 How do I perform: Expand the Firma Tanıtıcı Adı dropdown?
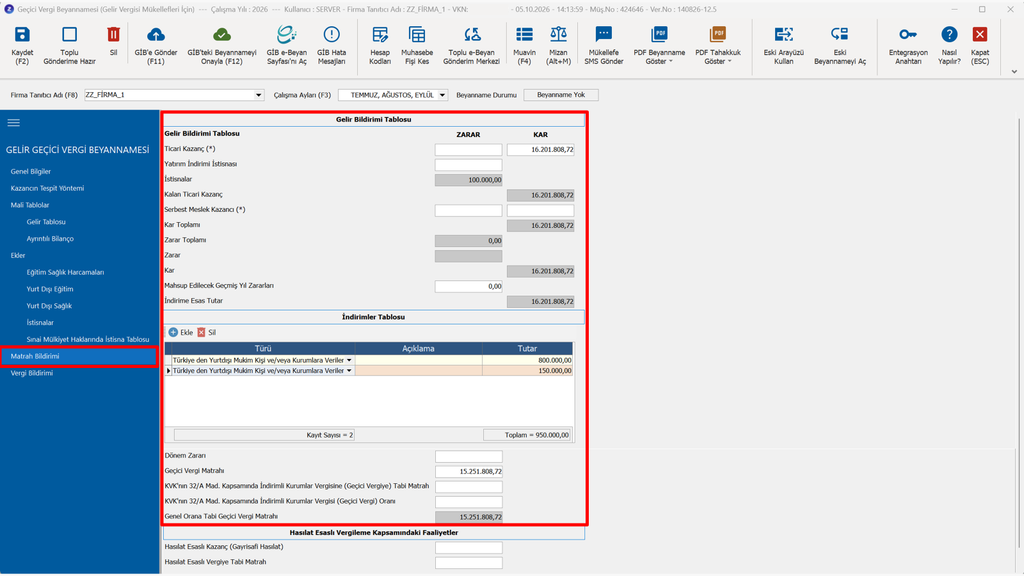pos(259,95)
